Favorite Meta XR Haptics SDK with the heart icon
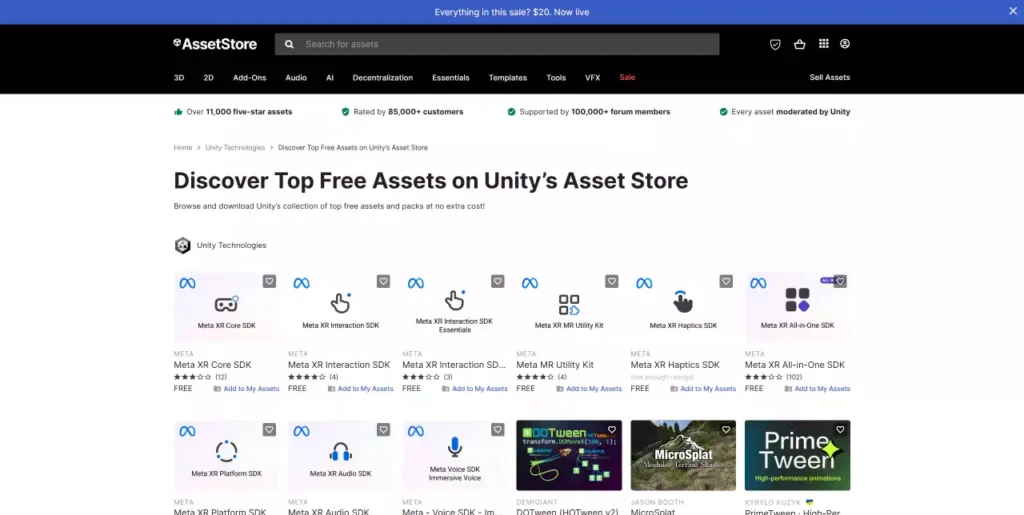Image resolution: width=1024 pixels, height=515 pixels. (726, 281)
